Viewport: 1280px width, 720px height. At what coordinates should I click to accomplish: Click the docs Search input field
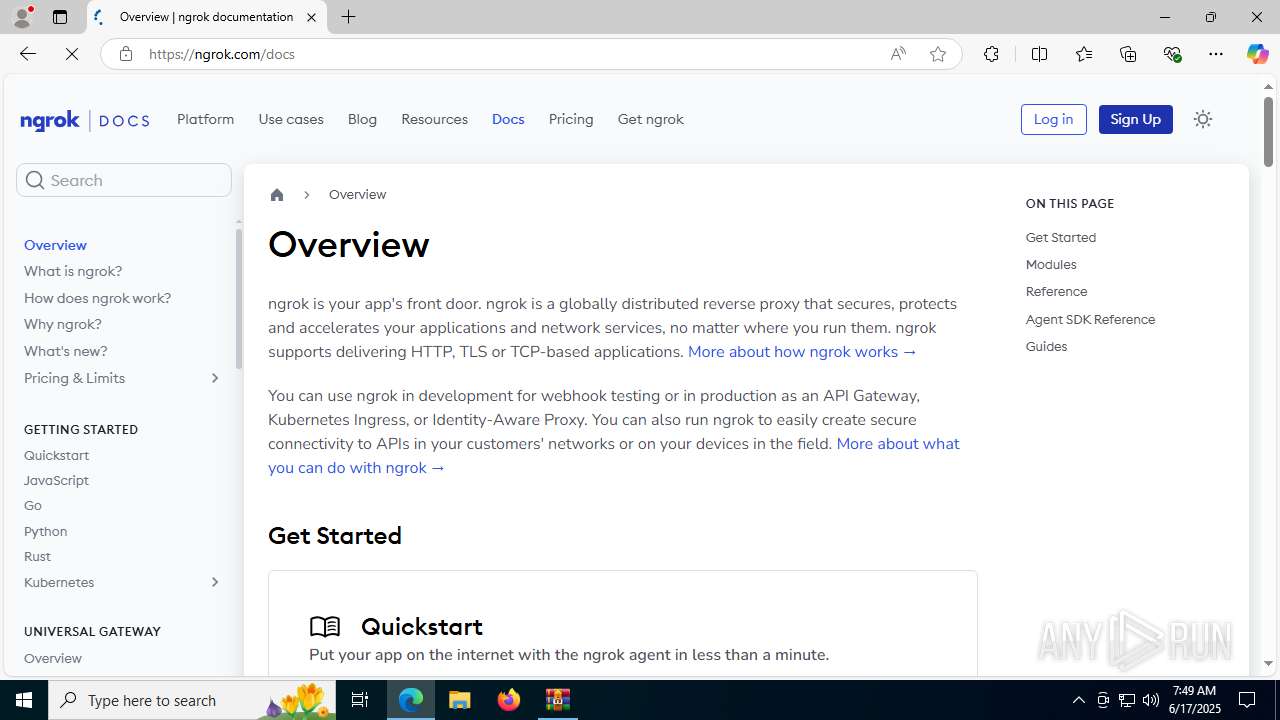coord(124,180)
